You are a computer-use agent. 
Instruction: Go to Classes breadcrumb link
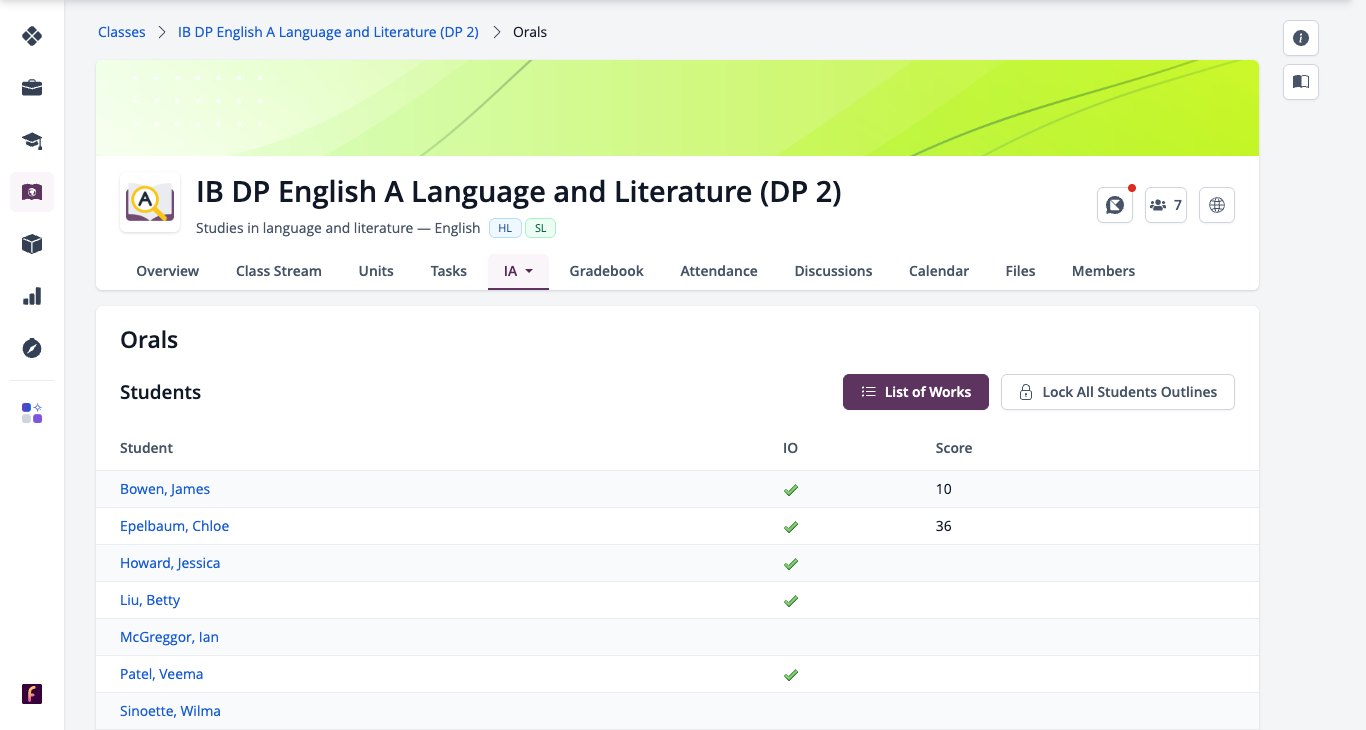pos(122,32)
